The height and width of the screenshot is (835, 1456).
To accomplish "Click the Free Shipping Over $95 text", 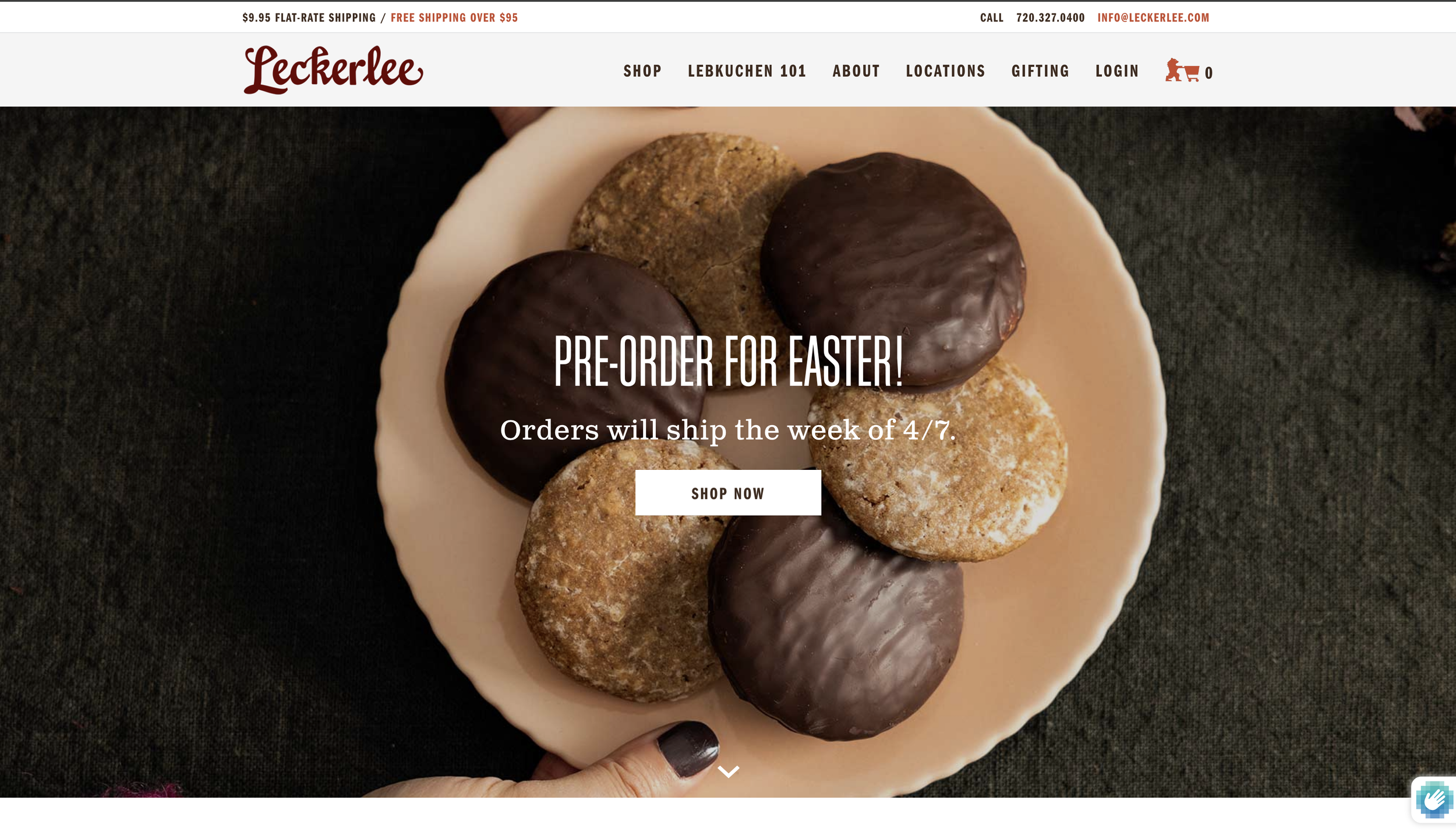I will click(x=454, y=17).
